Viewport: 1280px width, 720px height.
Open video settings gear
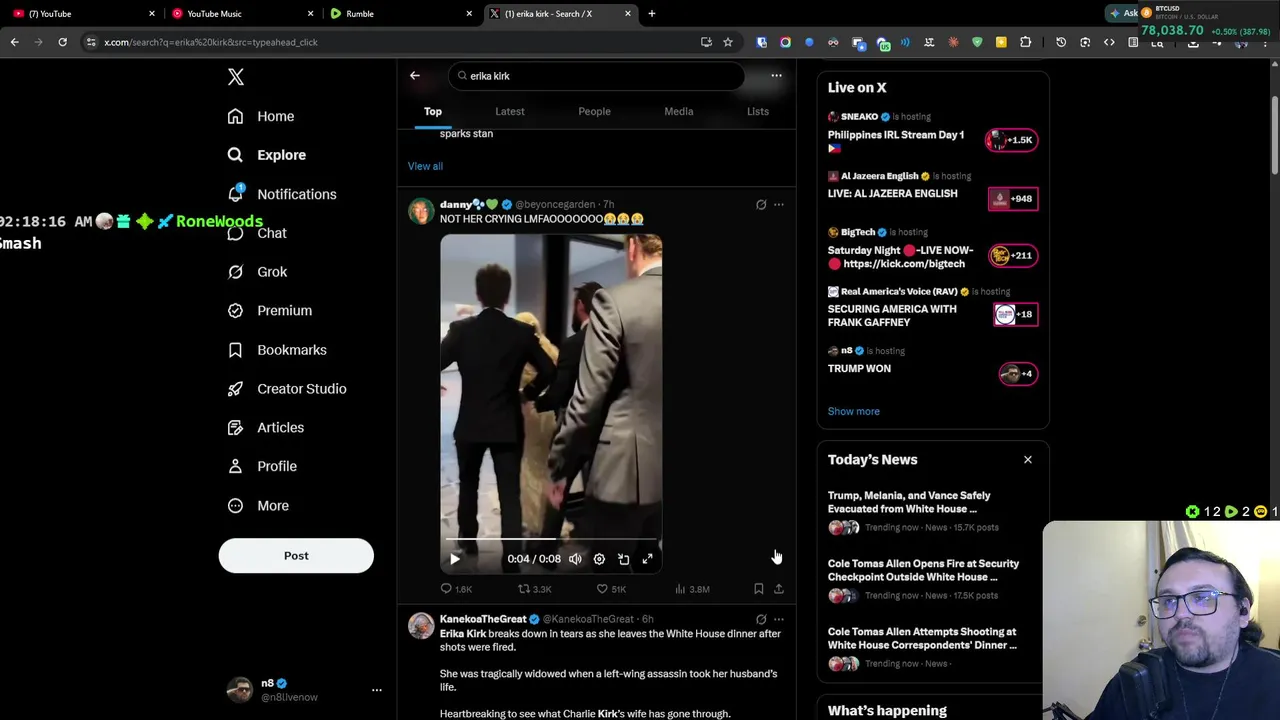tap(599, 559)
